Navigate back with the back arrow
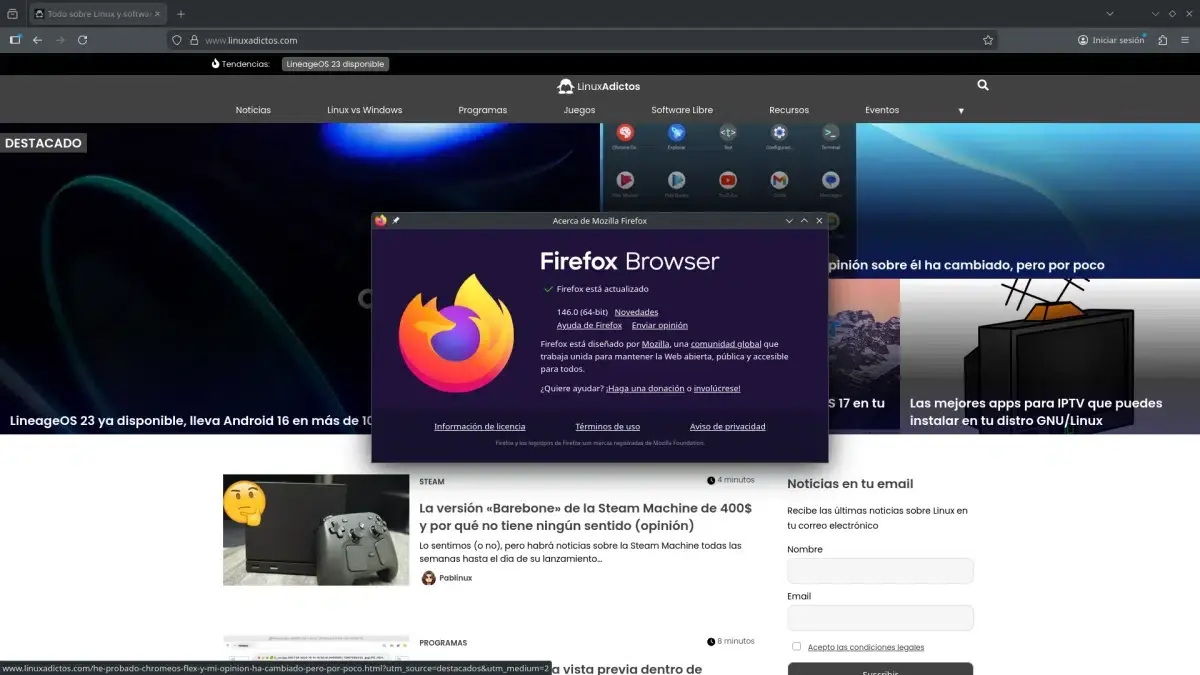Image resolution: width=1200 pixels, height=675 pixels. point(37,40)
